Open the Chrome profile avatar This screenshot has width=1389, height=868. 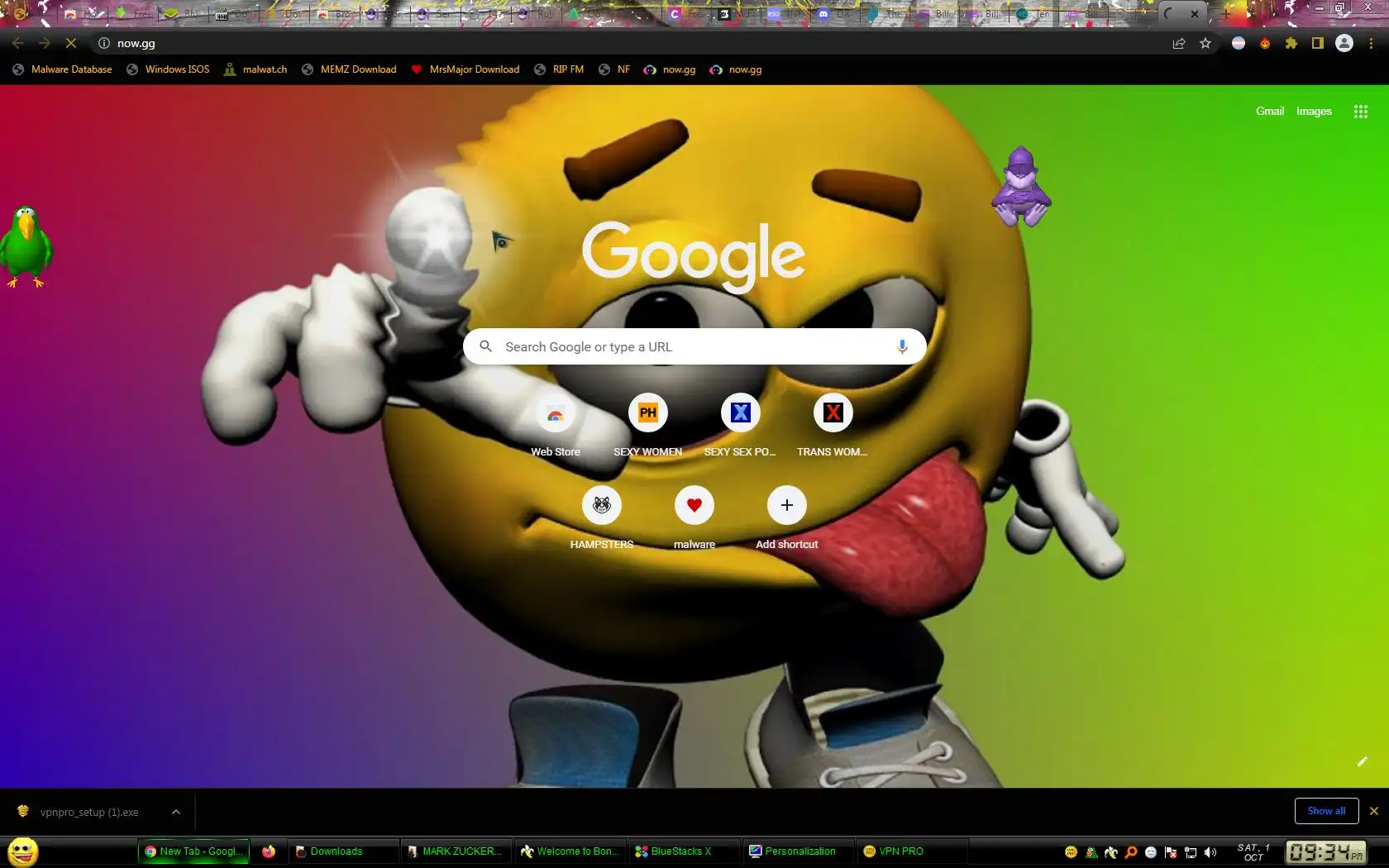click(1344, 43)
